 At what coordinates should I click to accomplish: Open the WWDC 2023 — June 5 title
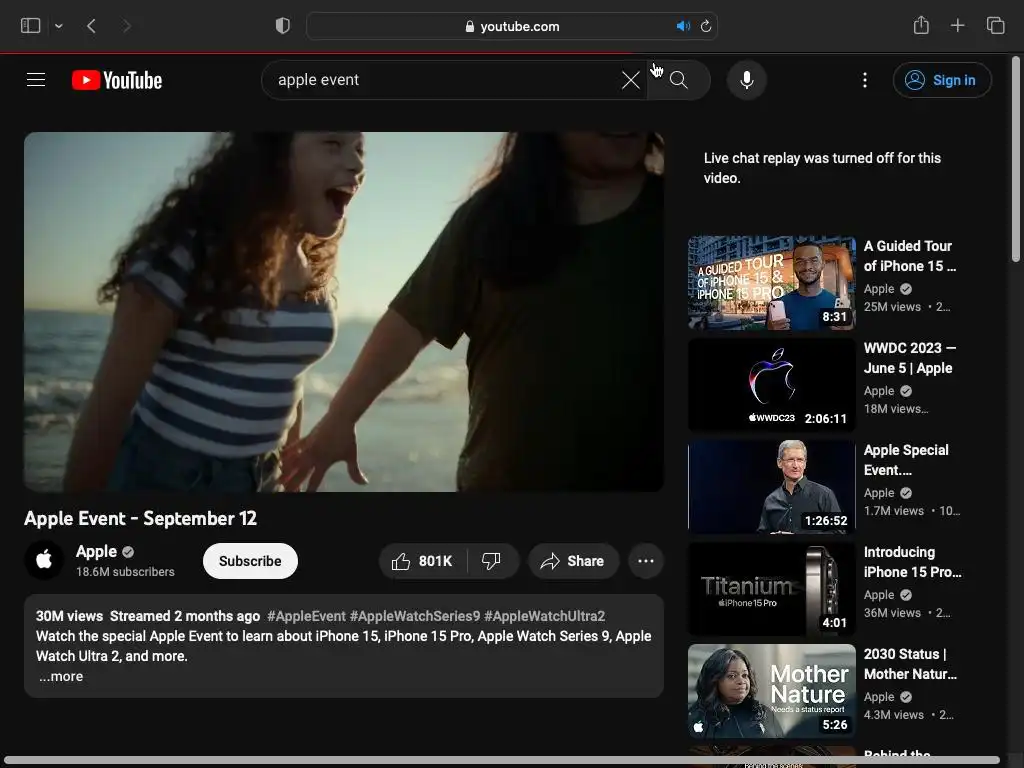click(x=910, y=358)
